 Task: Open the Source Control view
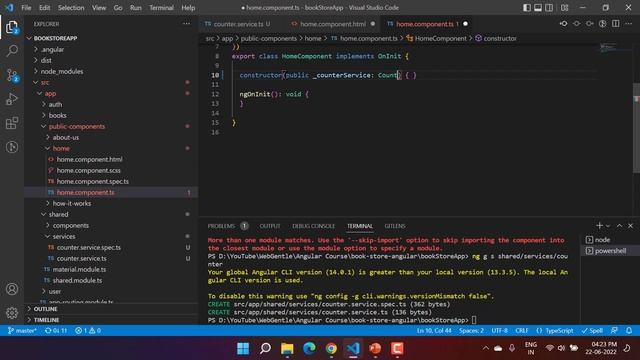coord(12,75)
